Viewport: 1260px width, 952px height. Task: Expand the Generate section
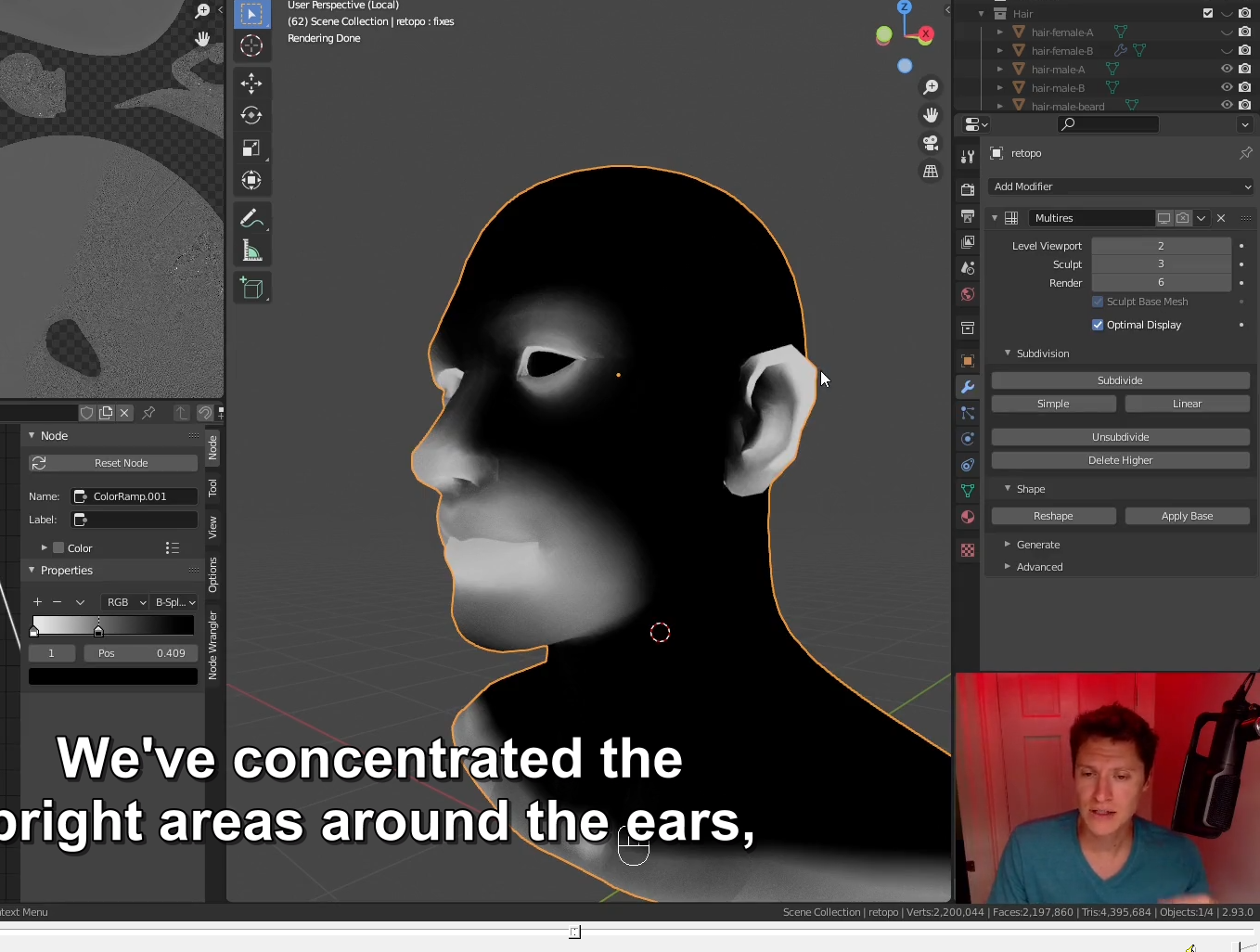(x=1037, y=545)
